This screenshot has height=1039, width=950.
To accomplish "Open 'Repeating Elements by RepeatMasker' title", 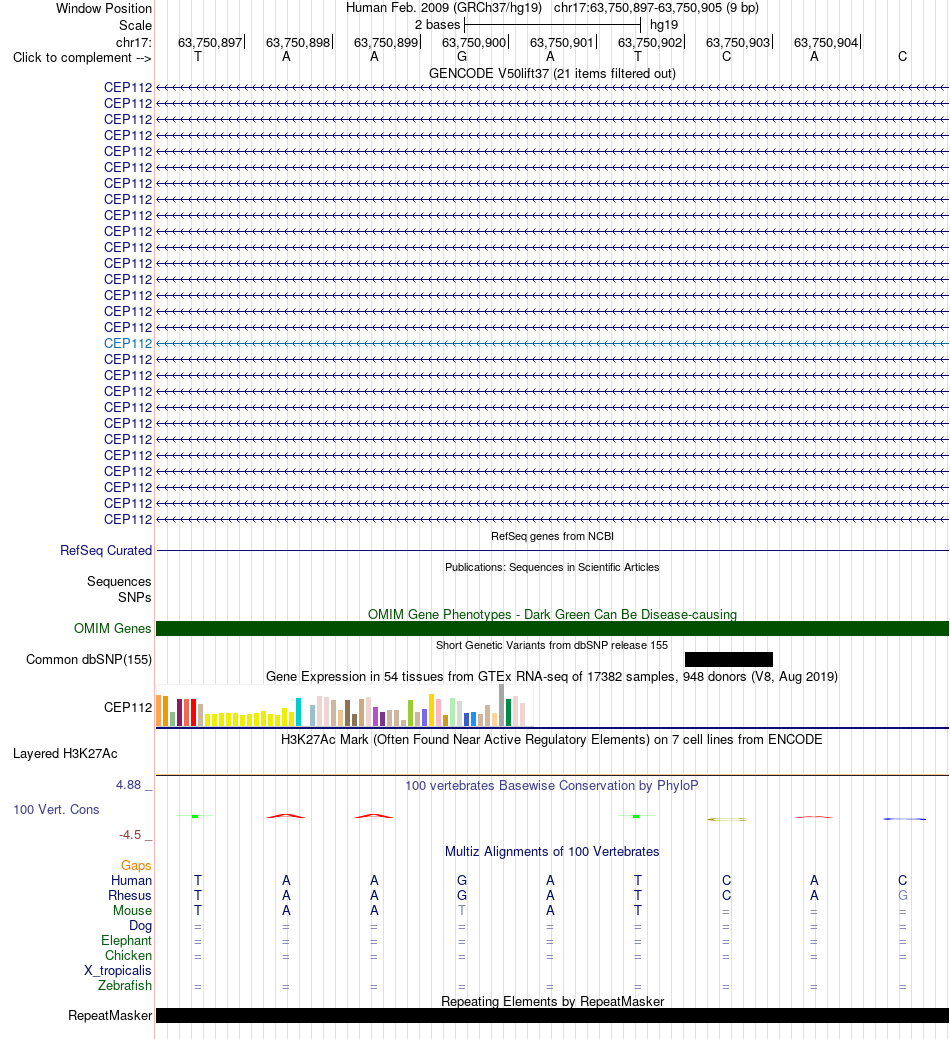I will click(x=552, y=1001).
